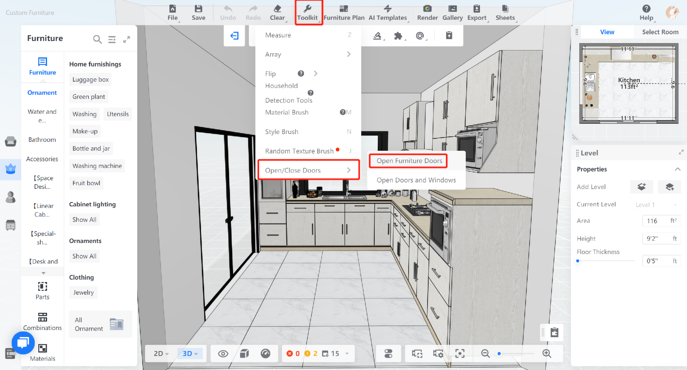This screenshot has width=687, height=370.
Task: Collapse the Properties section
Action: coord(677,169)
